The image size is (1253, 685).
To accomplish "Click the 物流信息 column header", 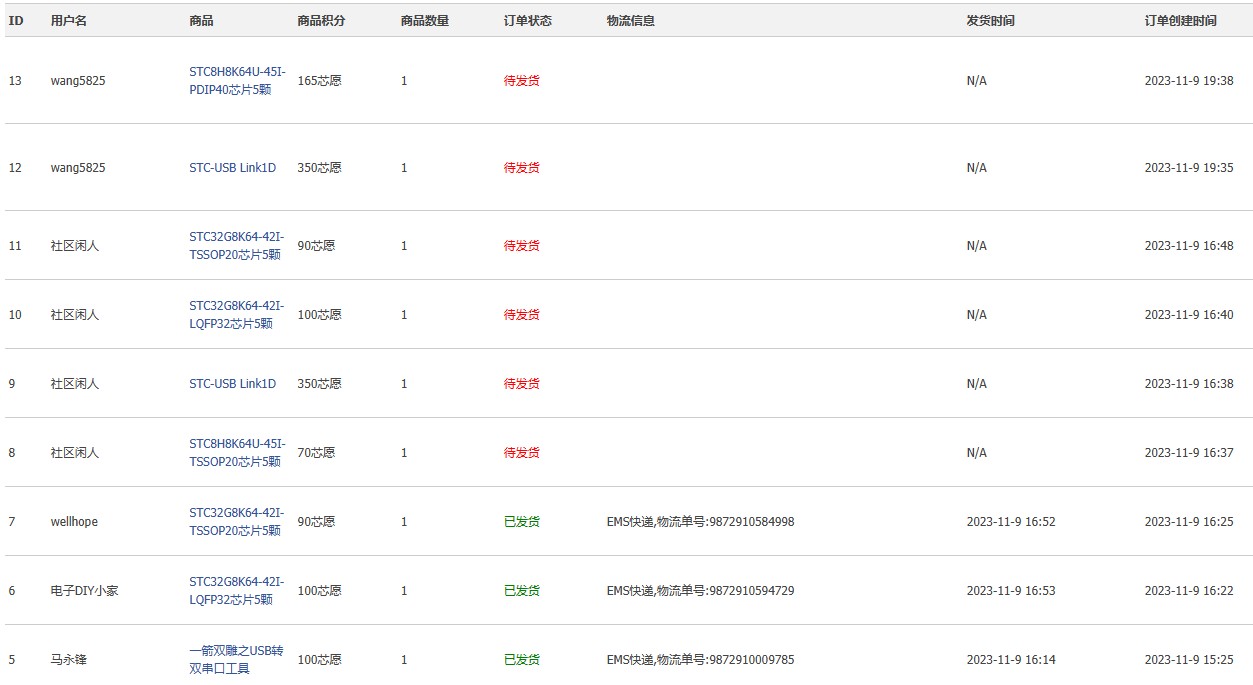I will [630, 21].
